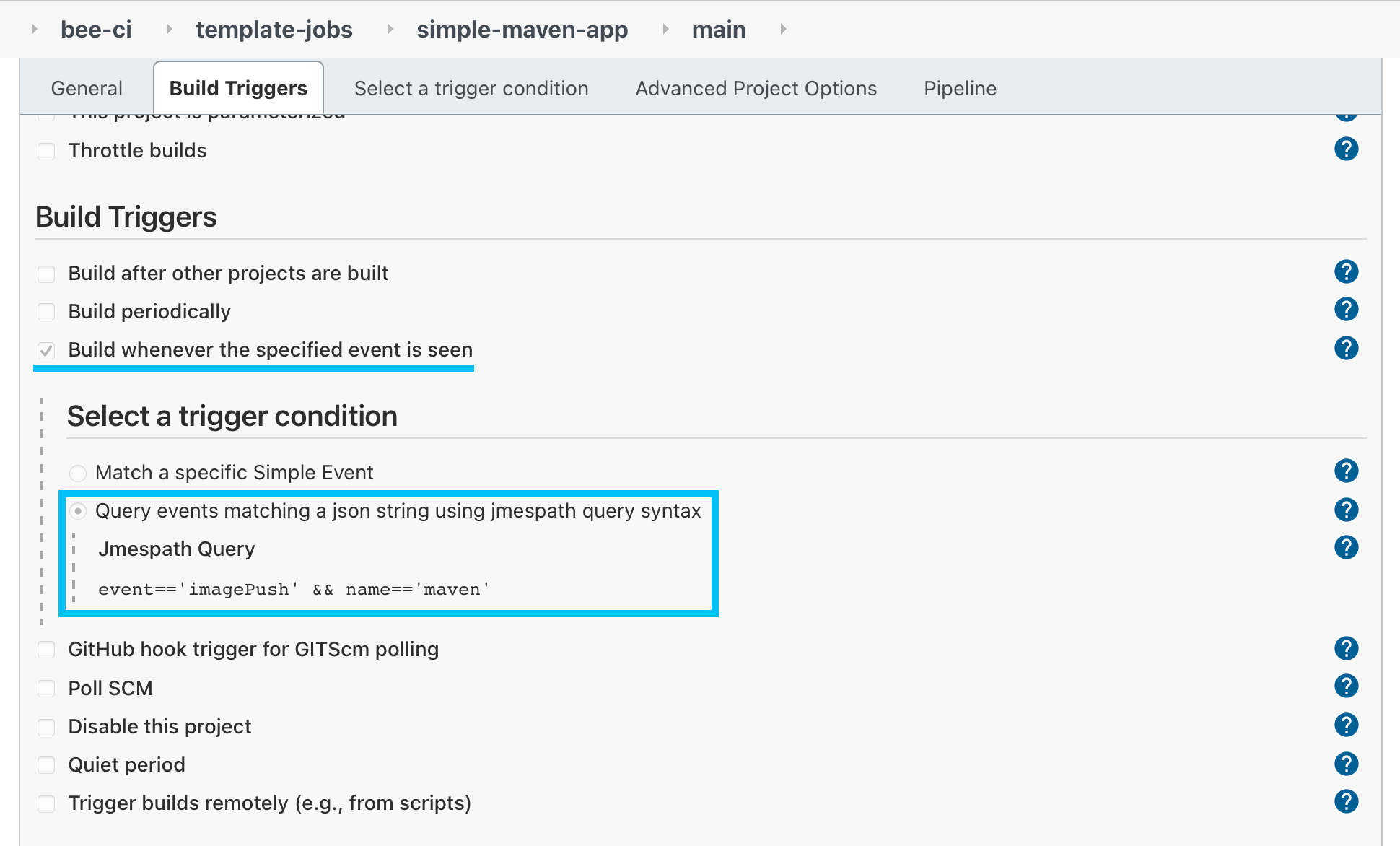Image resolution: width=1400 pixels, height=846 pixels.
Task: Go to simple-maven-app breadcrumb link
Action: tap(522, 30)
